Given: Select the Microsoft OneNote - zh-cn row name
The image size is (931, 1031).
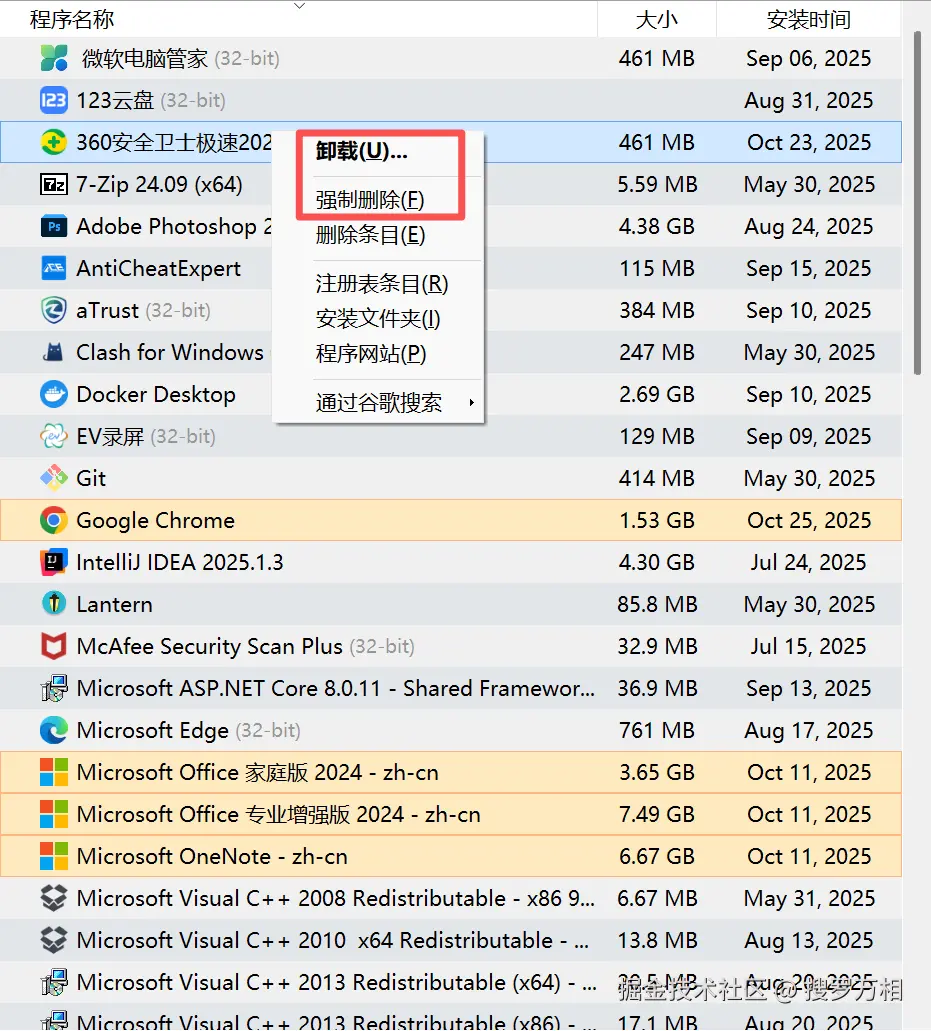Looking at the screenshot, I should click(212, 856).
